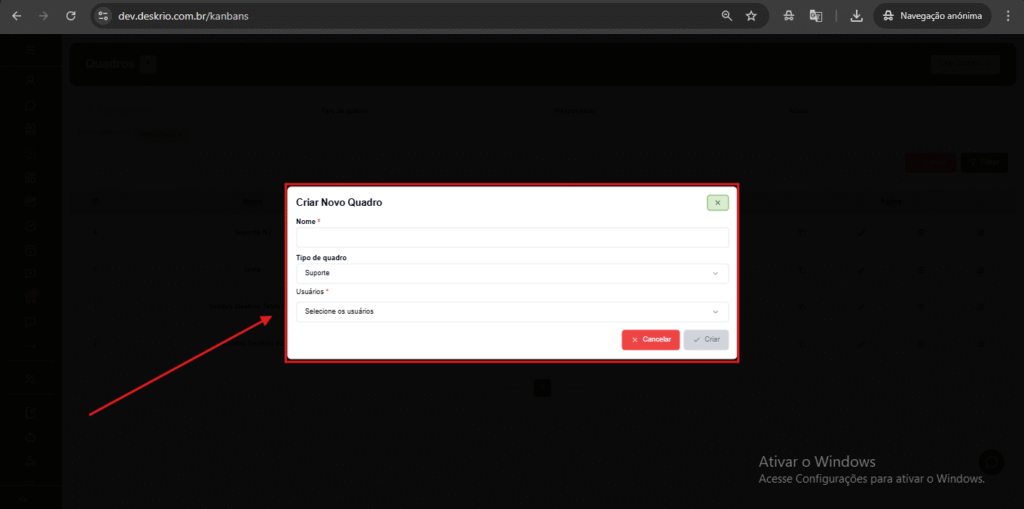Click the browser forward arrow
The height and width of the screenshot is (509, 1024).
[43, 16]
